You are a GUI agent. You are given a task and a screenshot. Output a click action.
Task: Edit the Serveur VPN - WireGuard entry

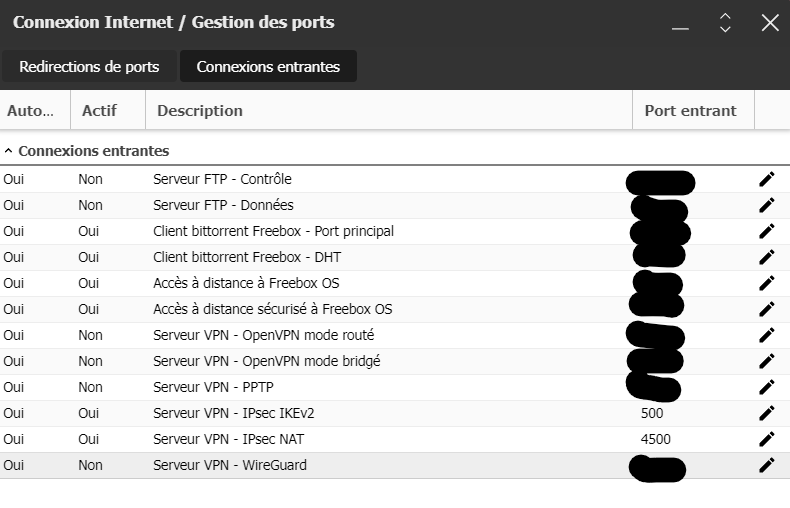766,466
